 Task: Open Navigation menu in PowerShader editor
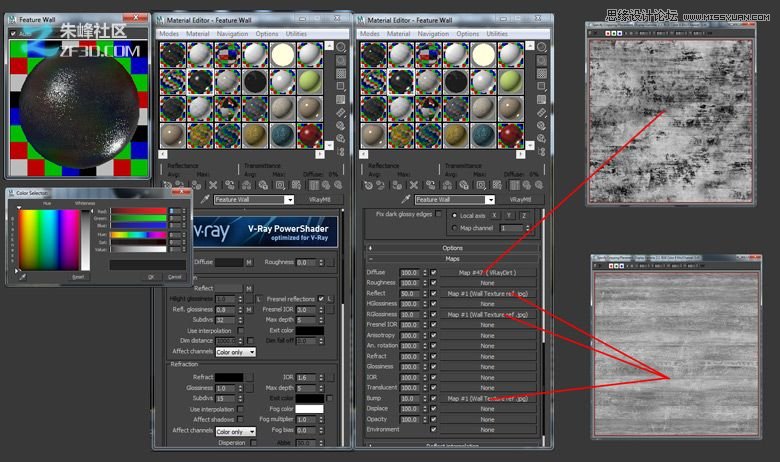point(232,34)
